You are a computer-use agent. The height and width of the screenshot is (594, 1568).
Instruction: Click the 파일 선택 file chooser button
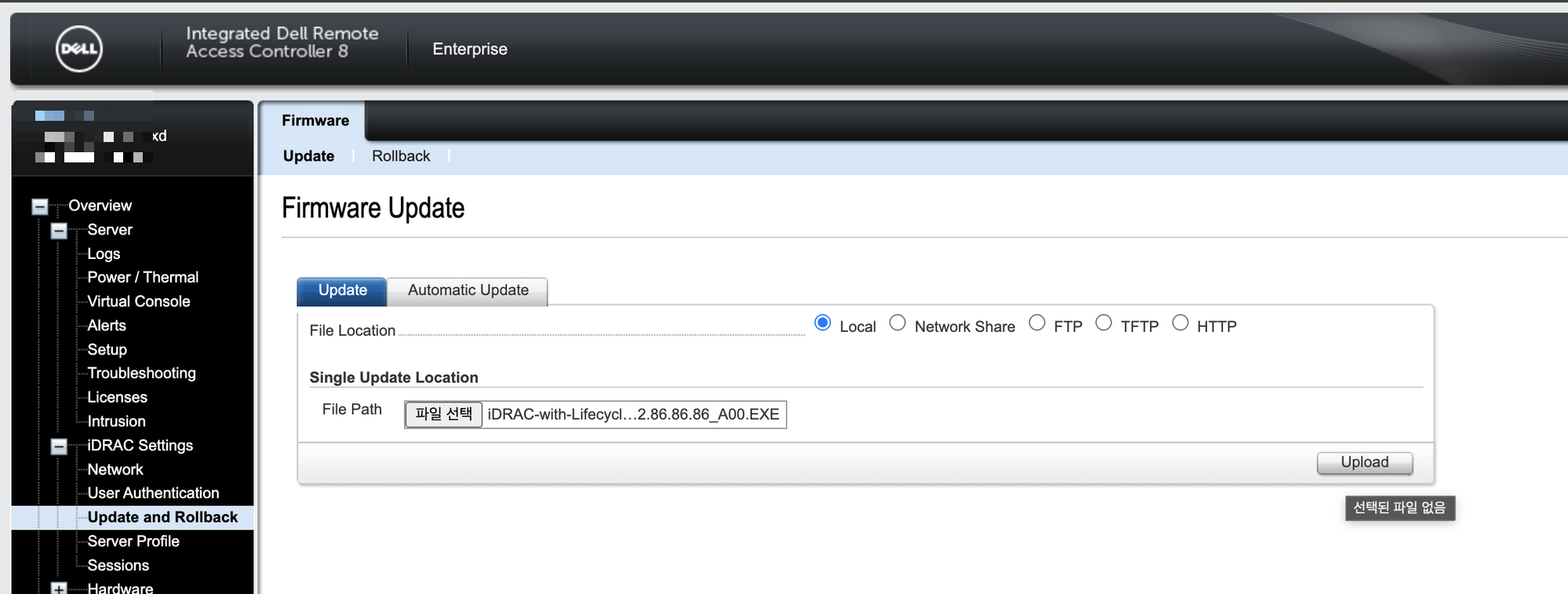pyautogui.click(x=443, y=414)
